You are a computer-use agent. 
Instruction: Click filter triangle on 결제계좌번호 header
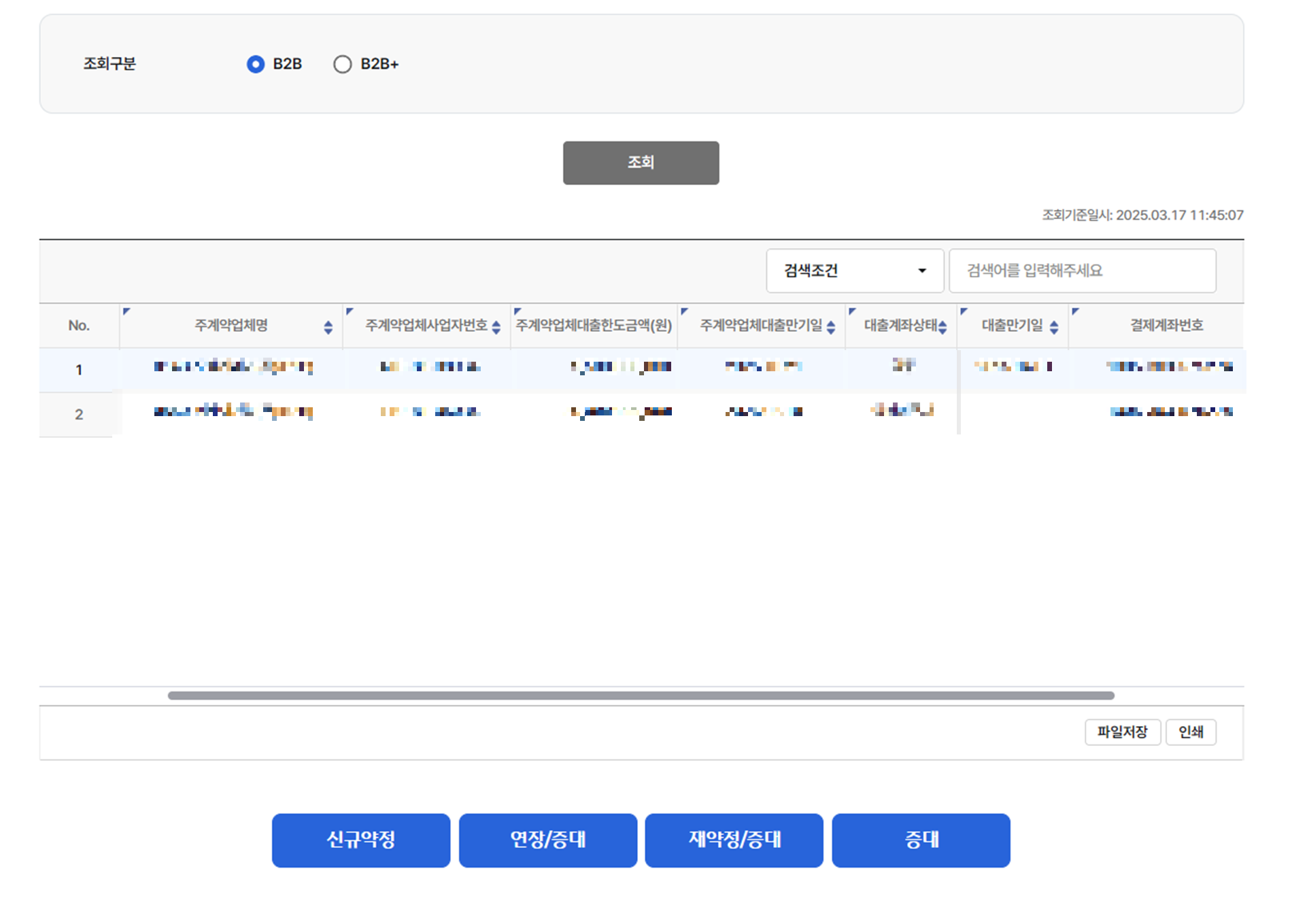(x=1075, y=311)
